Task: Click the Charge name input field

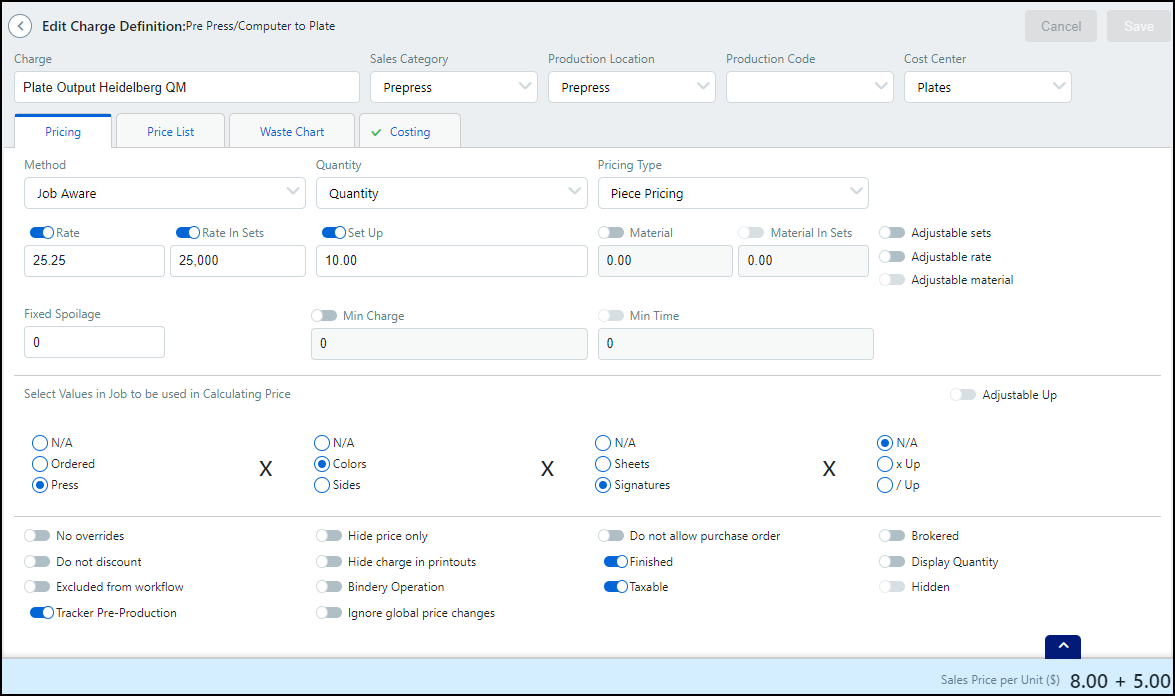Action: click(187, 87)
